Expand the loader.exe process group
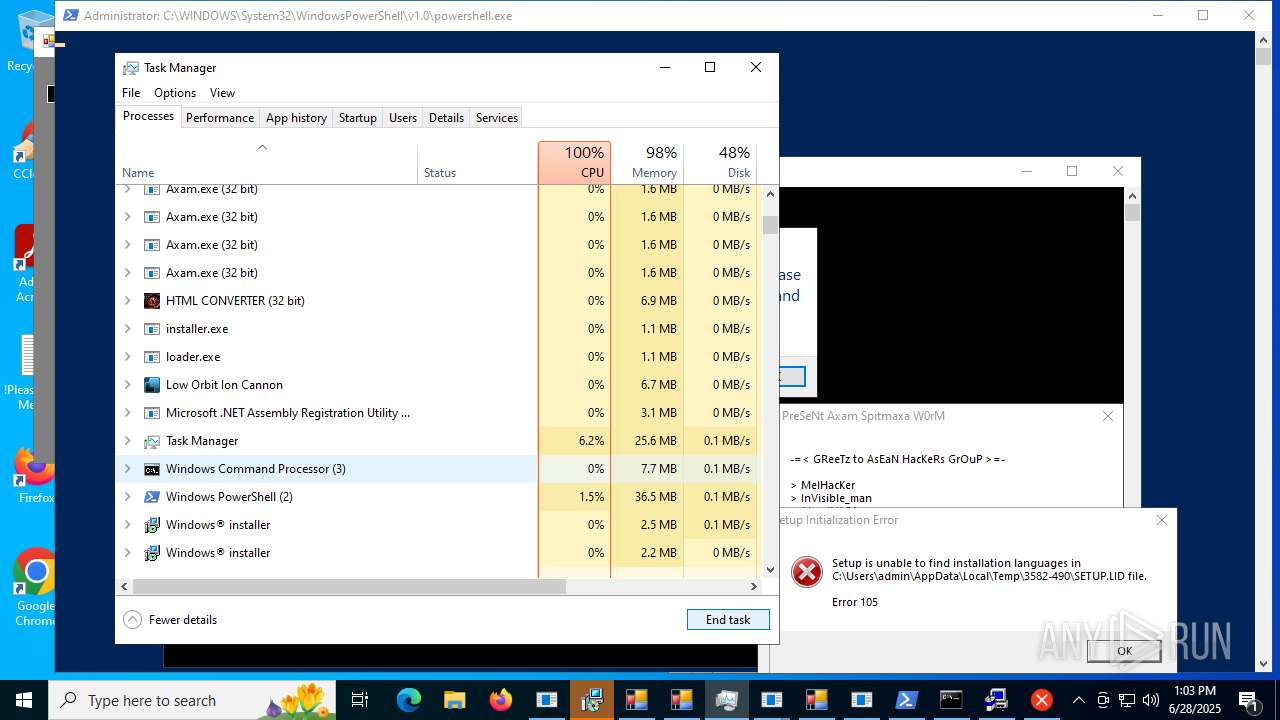Screen dimensions: 1280x720 click(x=127, y=357)
